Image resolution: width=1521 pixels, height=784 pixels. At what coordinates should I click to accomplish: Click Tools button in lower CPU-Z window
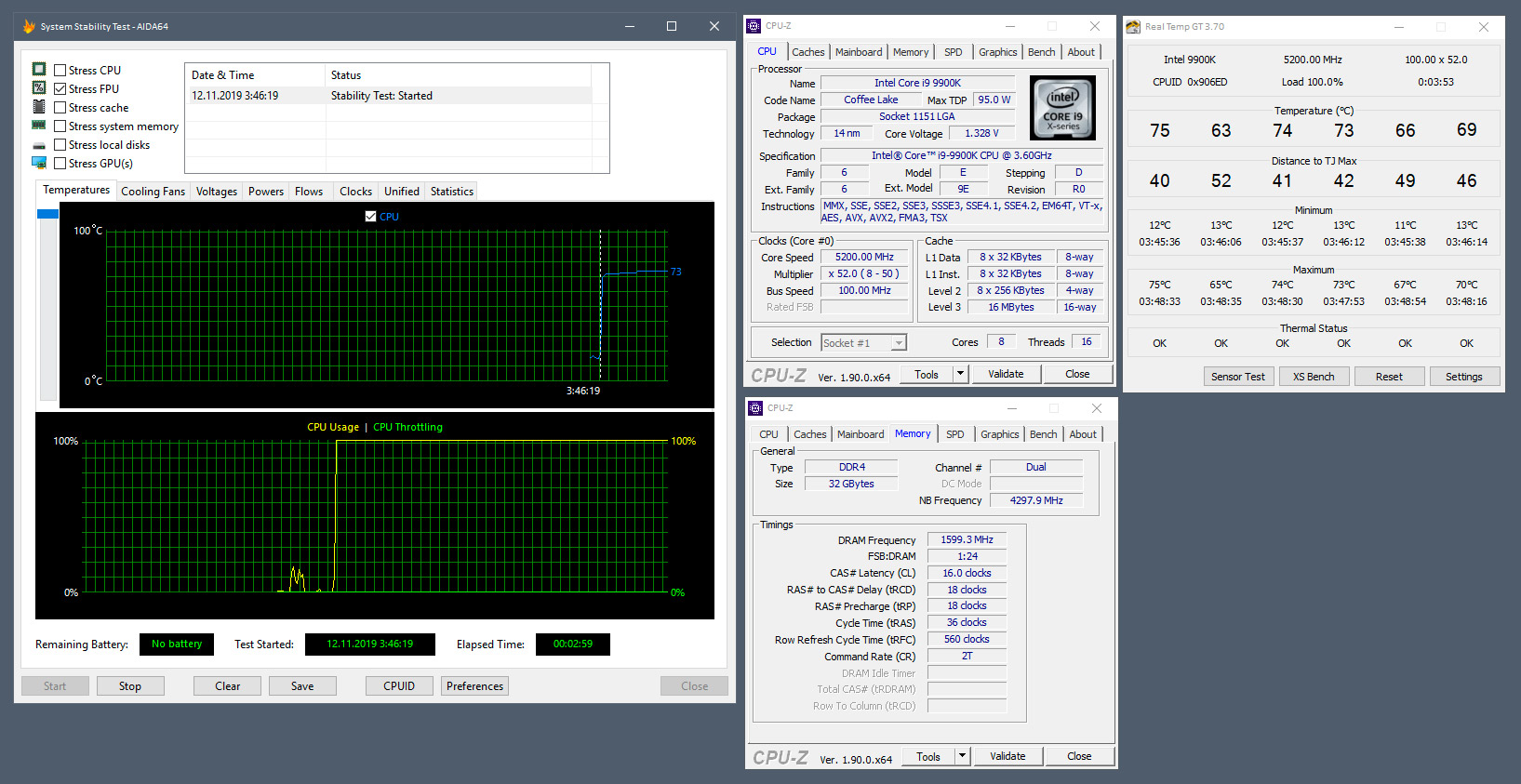pos(928,756)
